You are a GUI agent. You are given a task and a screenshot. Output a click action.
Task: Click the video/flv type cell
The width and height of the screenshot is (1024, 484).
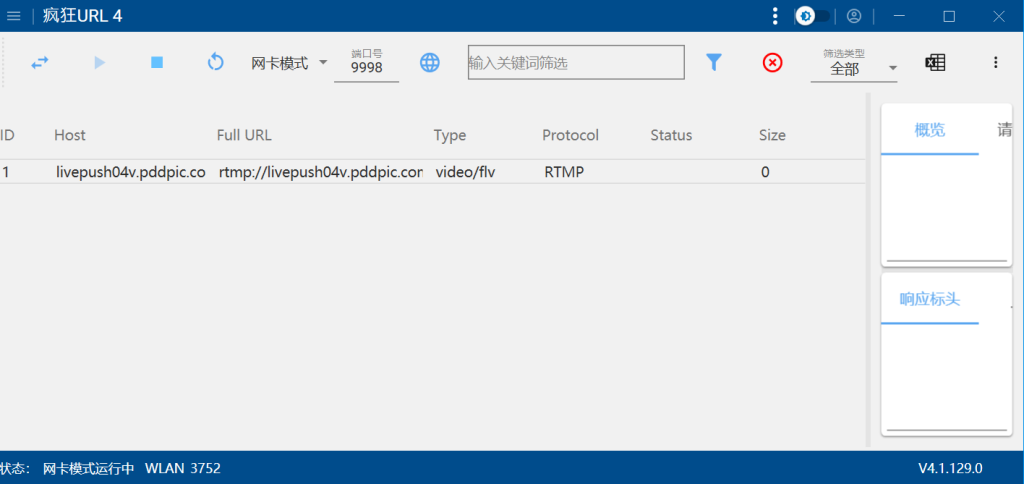click(465, 172)
